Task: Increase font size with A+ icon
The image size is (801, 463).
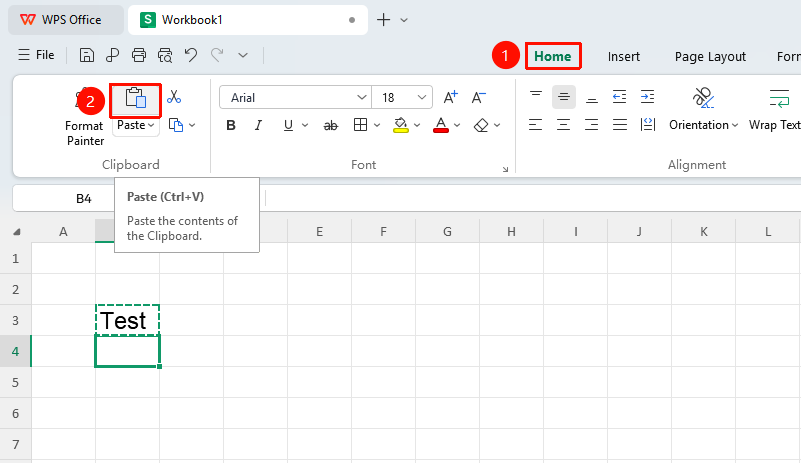Action: coord(451,97)
